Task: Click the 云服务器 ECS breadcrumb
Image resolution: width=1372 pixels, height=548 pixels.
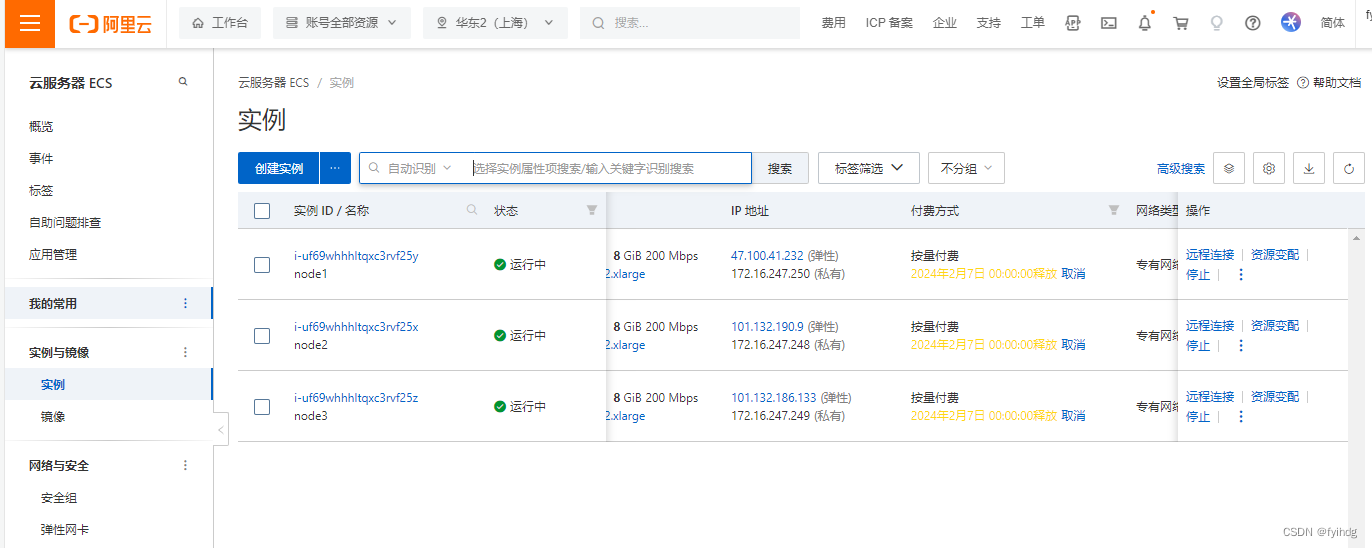Action: click(x=273, y=82)
